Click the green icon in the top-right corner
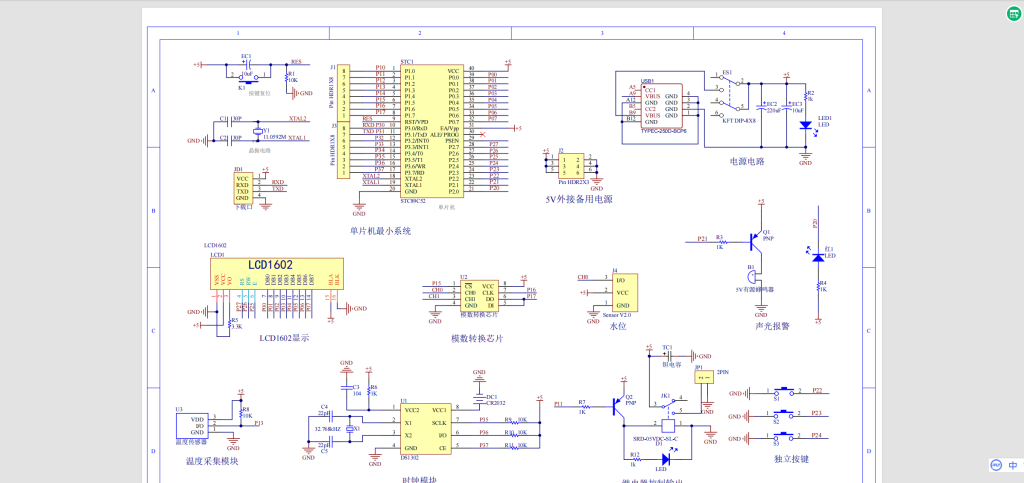 click(1013, 13)
